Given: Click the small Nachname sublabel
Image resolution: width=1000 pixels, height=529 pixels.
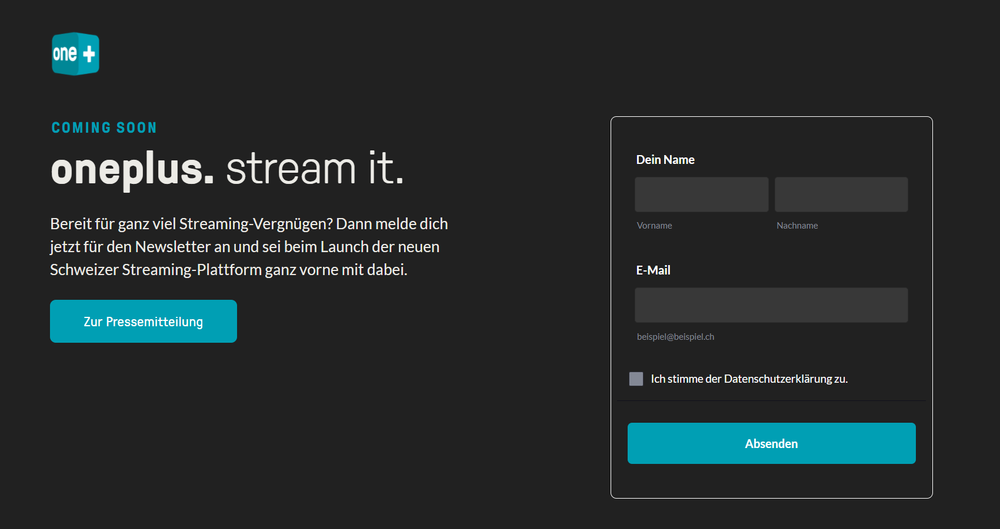Looking at the screenshot, I should coord(797,225).
